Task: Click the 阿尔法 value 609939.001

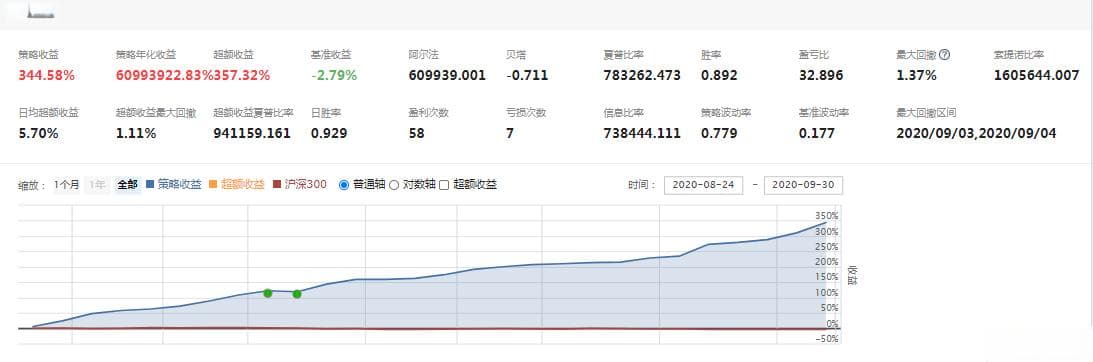Action: [447, 75]
